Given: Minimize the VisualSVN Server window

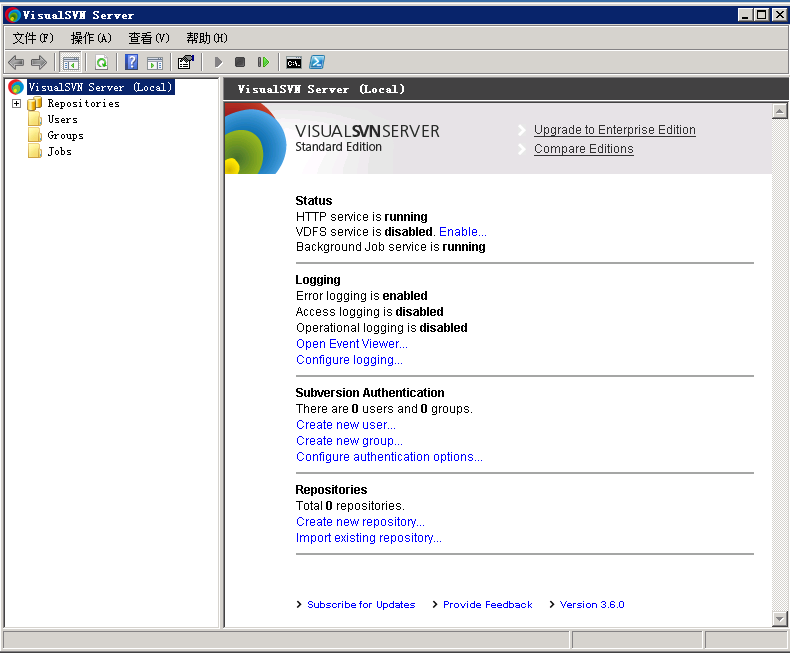Looking at the screenshot, I should pos(745,15).
